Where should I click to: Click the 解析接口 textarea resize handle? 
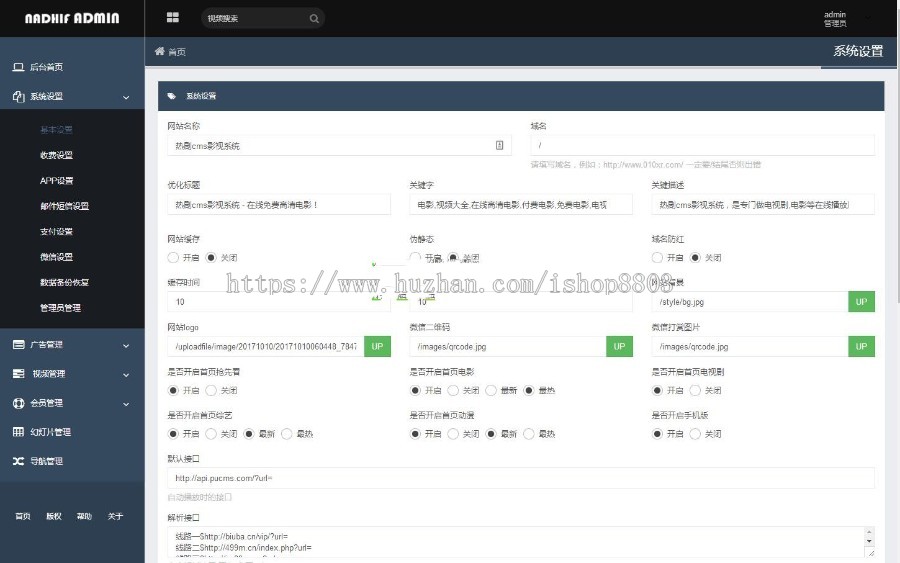(870, 553)
